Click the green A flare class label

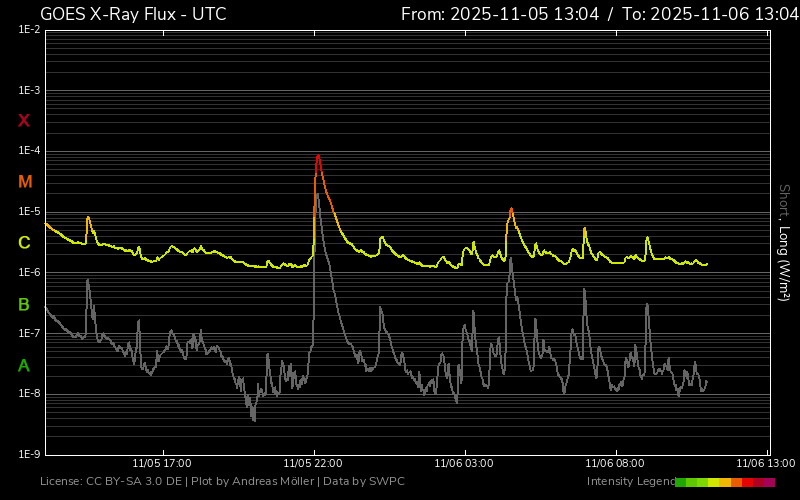[24, 365]
